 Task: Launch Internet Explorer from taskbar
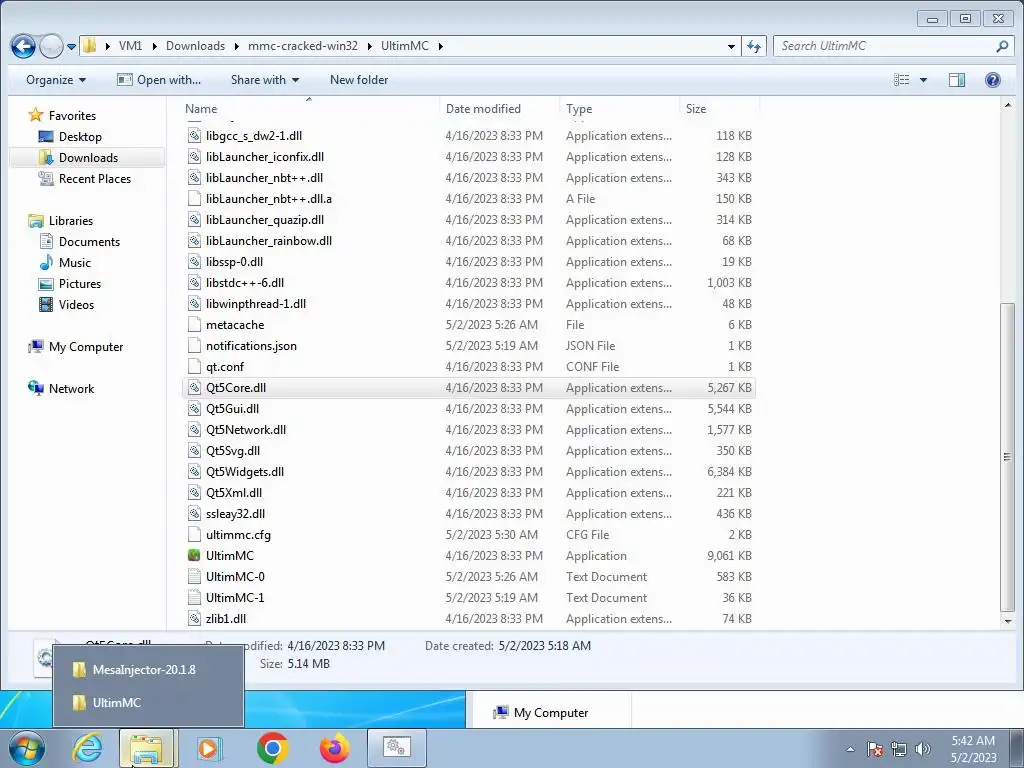tap(88, 748)
